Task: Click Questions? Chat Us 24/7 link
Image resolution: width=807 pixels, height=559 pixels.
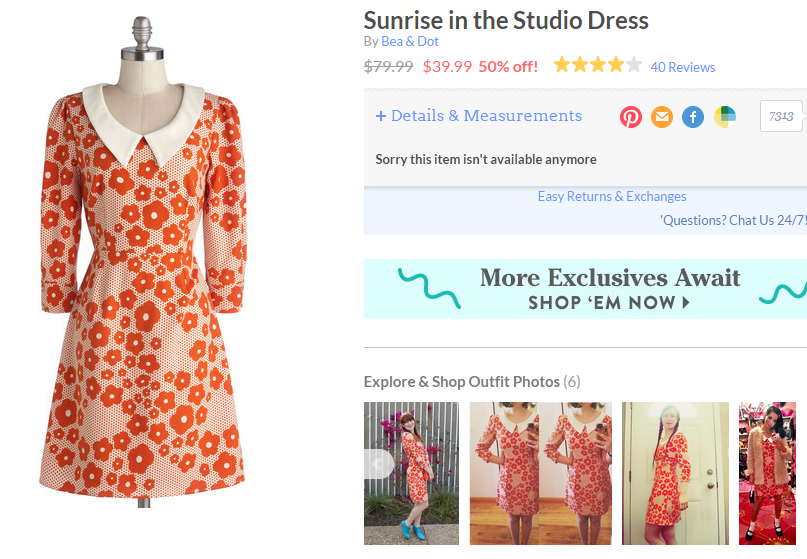Action: (x=733, y=220)
